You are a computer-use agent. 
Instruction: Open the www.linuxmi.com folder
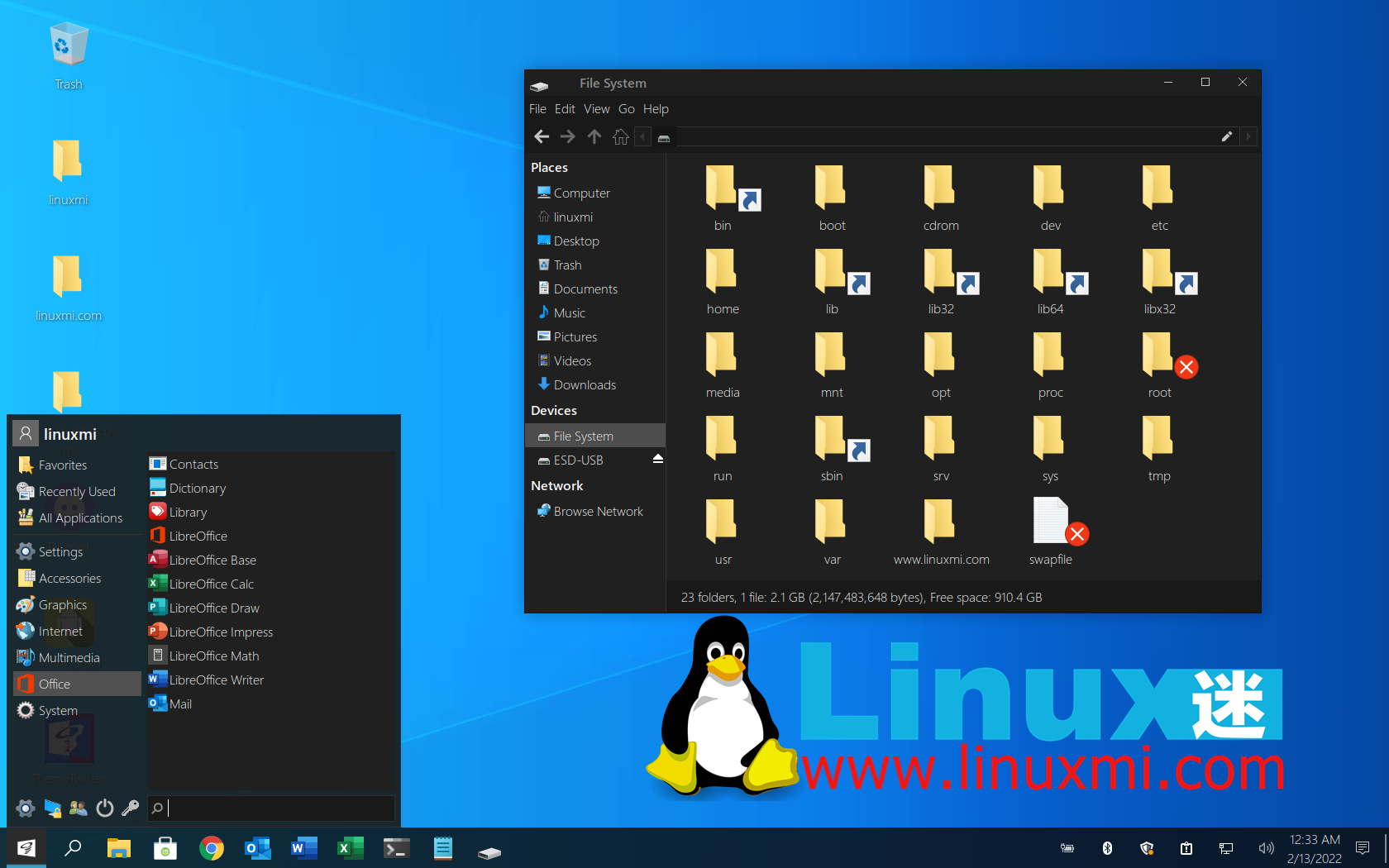[x=941, y=532]
